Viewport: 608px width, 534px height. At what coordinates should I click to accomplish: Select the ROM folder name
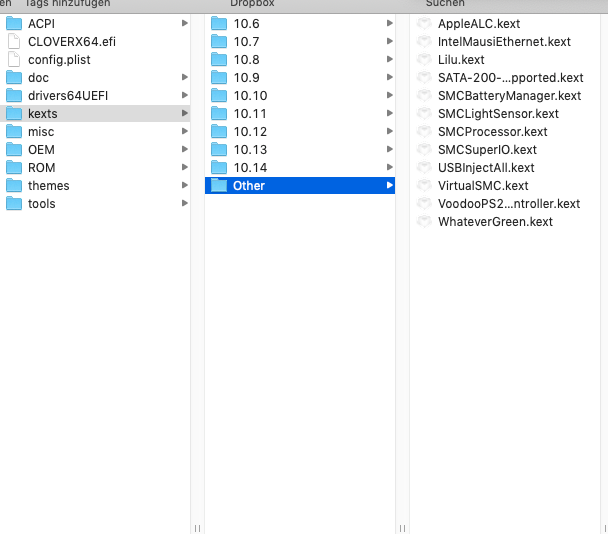tap(41, 168)
